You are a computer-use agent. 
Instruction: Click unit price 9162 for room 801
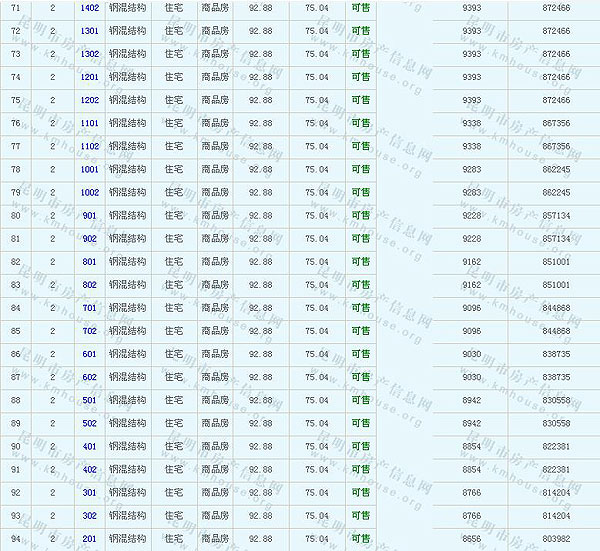point(472,262)
